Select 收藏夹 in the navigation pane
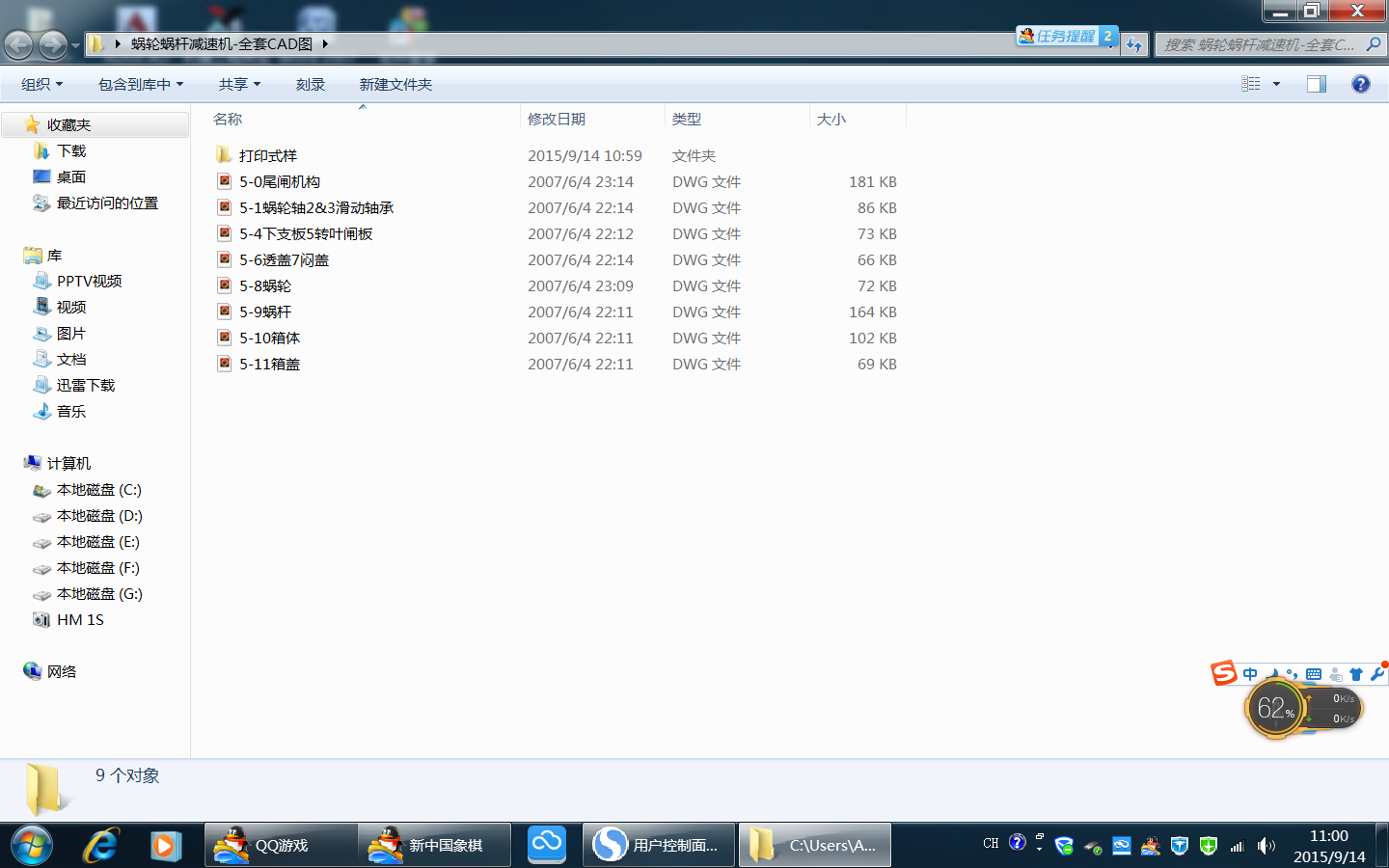Image resolution: width=1389 pixels, height=868 pixels. (x=68, y=125)
